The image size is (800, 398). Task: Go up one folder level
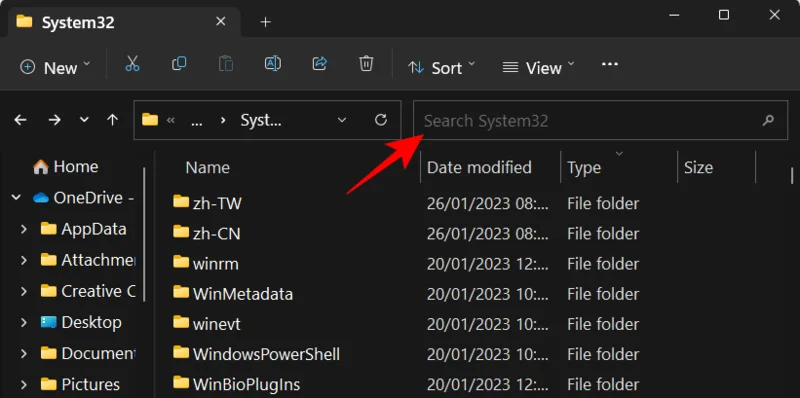coord(112,120)
